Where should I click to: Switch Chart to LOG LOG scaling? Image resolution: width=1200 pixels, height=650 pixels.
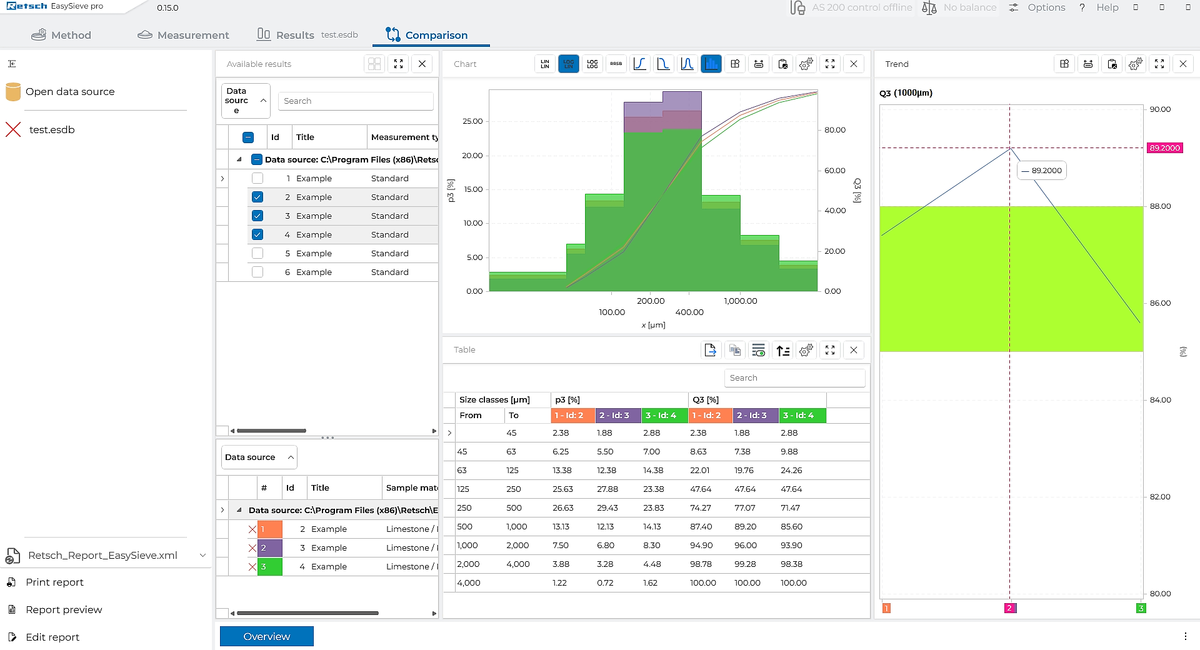tap(593, 64)
